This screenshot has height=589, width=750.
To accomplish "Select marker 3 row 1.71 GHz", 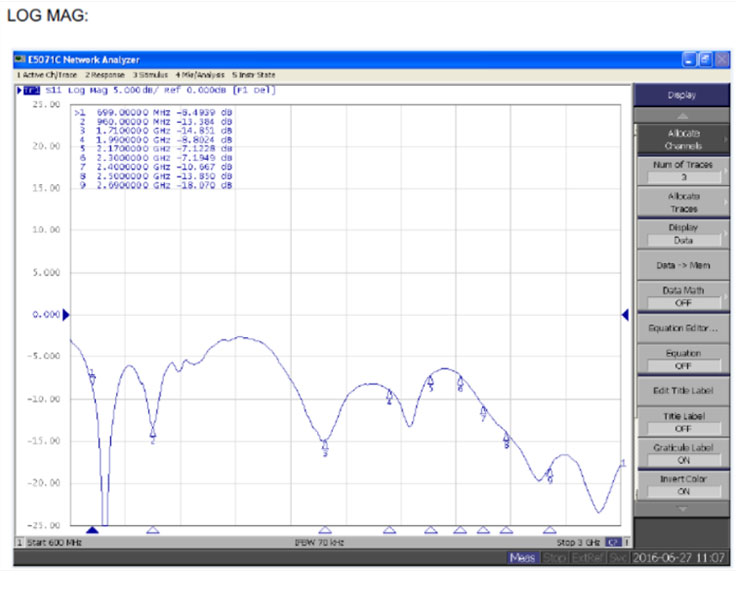I will click(153, 131).
